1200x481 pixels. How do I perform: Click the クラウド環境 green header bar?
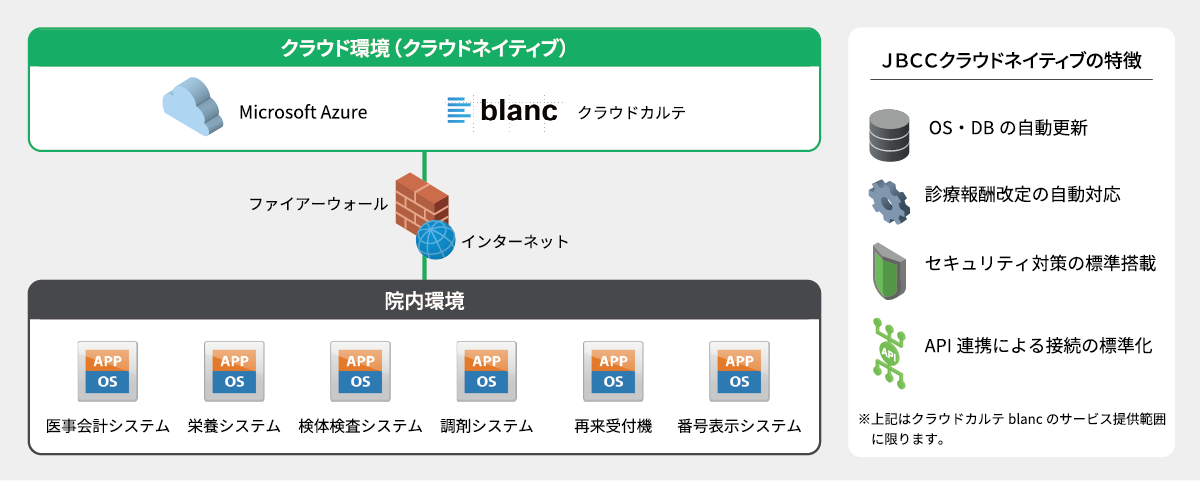pyautogui.click(x=424, y=47)
